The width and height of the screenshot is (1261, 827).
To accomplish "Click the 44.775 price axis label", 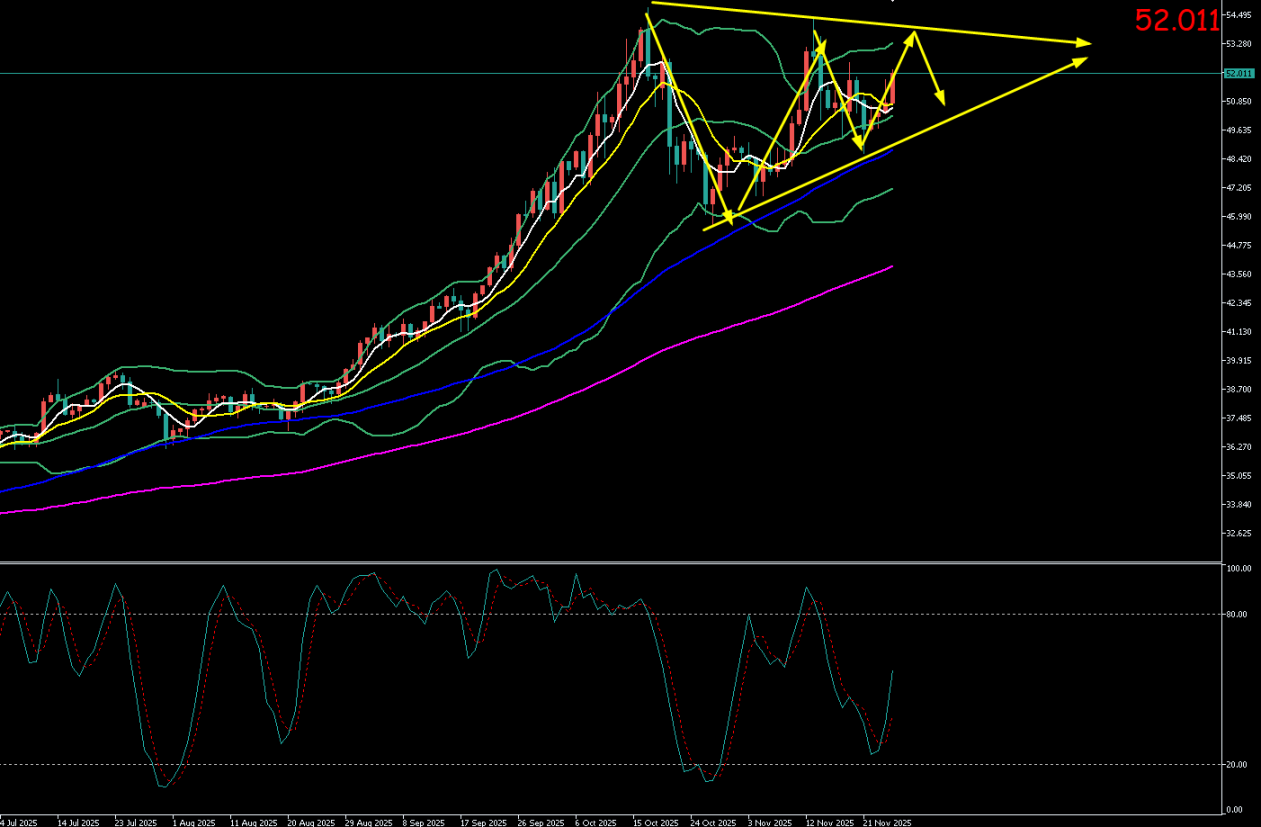I will [x=1240, y=246].
